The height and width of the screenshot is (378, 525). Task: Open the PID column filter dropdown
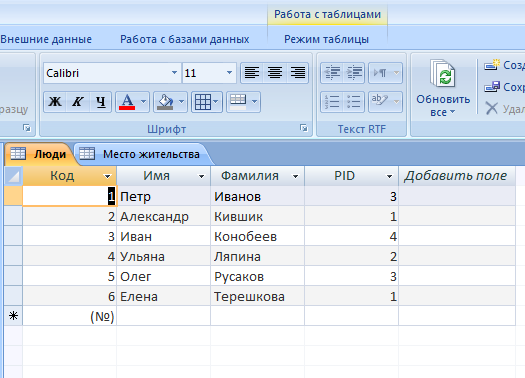(x=389, y=176)
